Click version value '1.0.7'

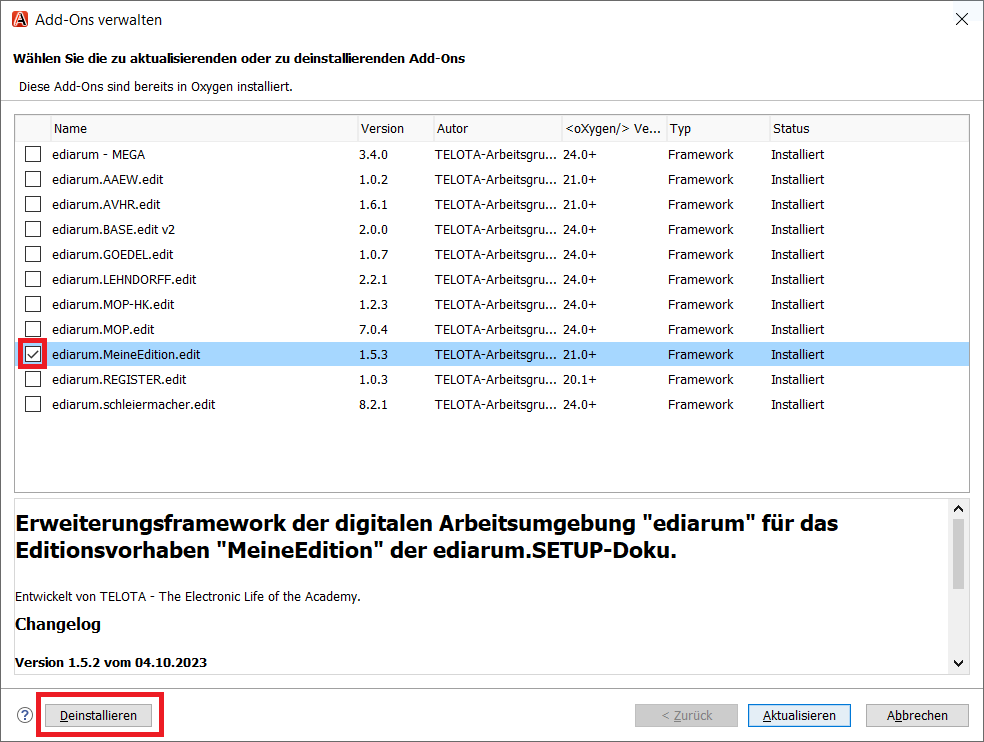373,254
